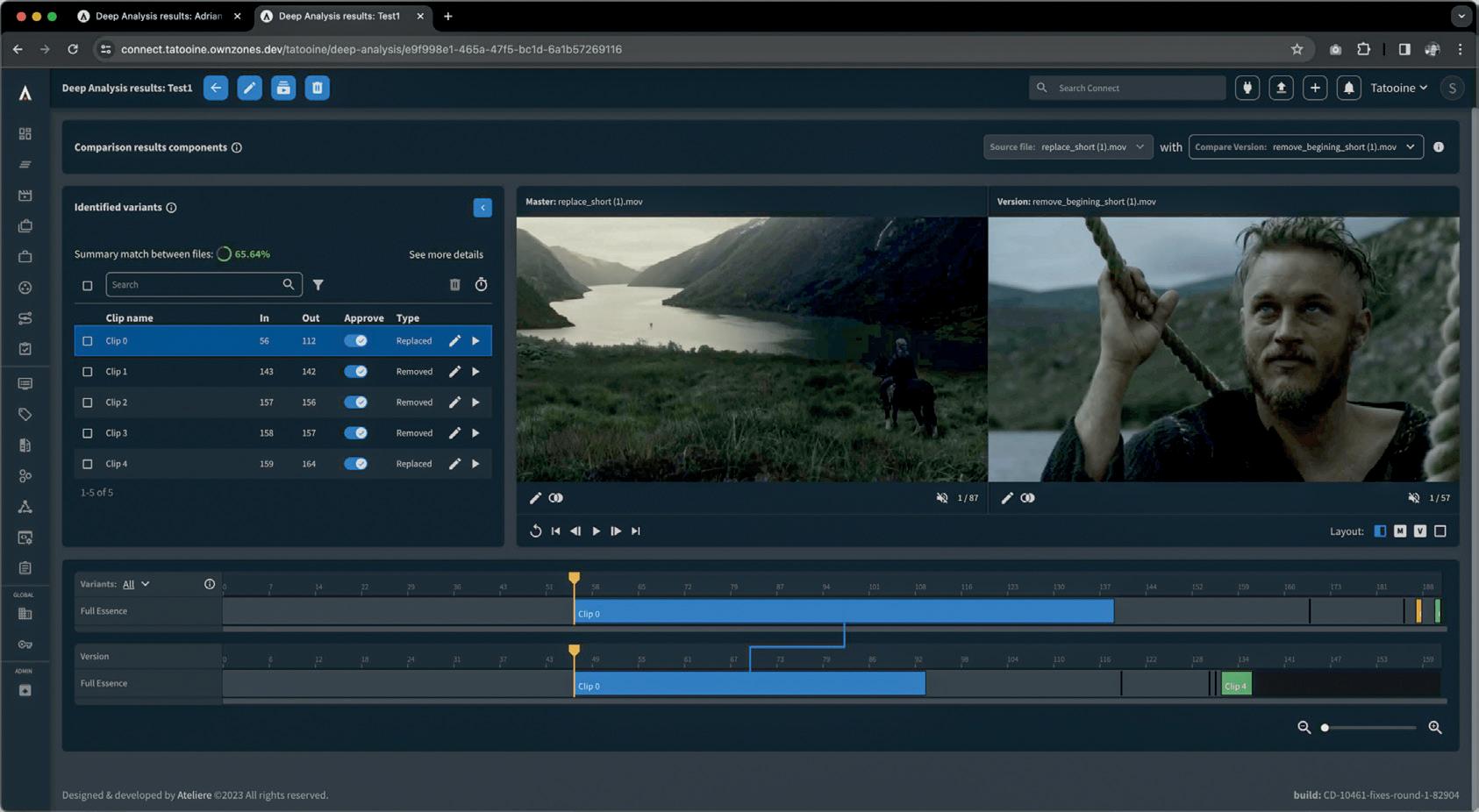The width and height of the screenshot is (1479, 812).
Task: Tick the select-all checkbox beside search
Action: [87, 285]
